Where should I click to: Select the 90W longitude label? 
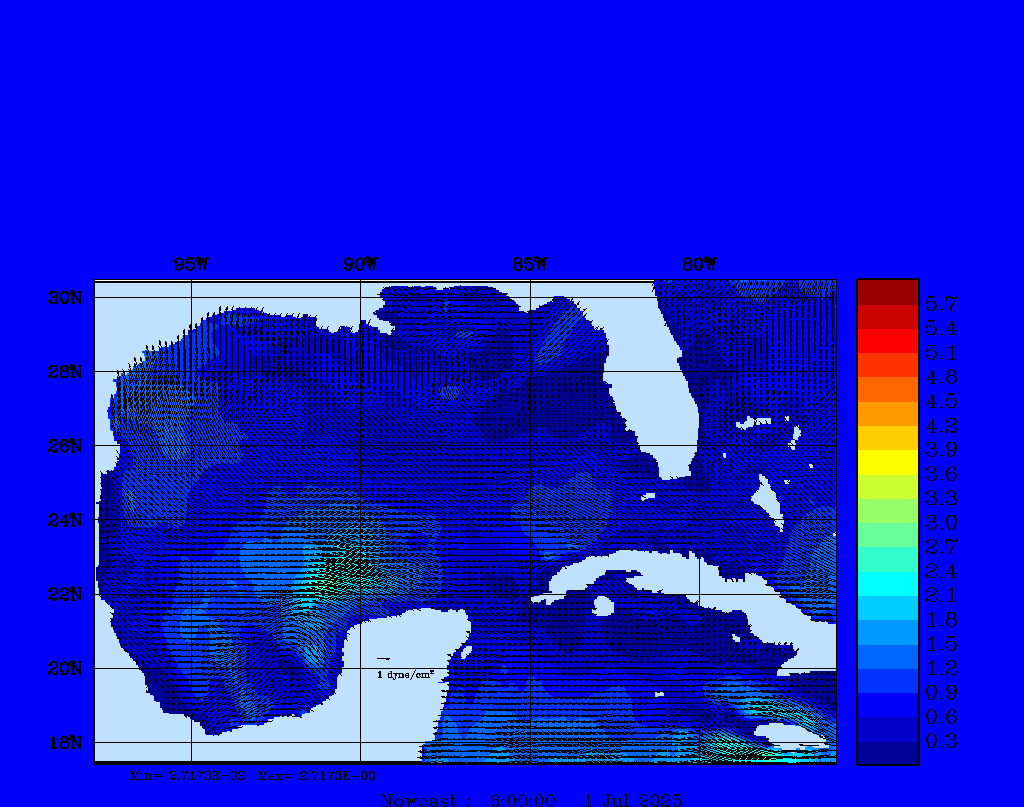point(360,264)
